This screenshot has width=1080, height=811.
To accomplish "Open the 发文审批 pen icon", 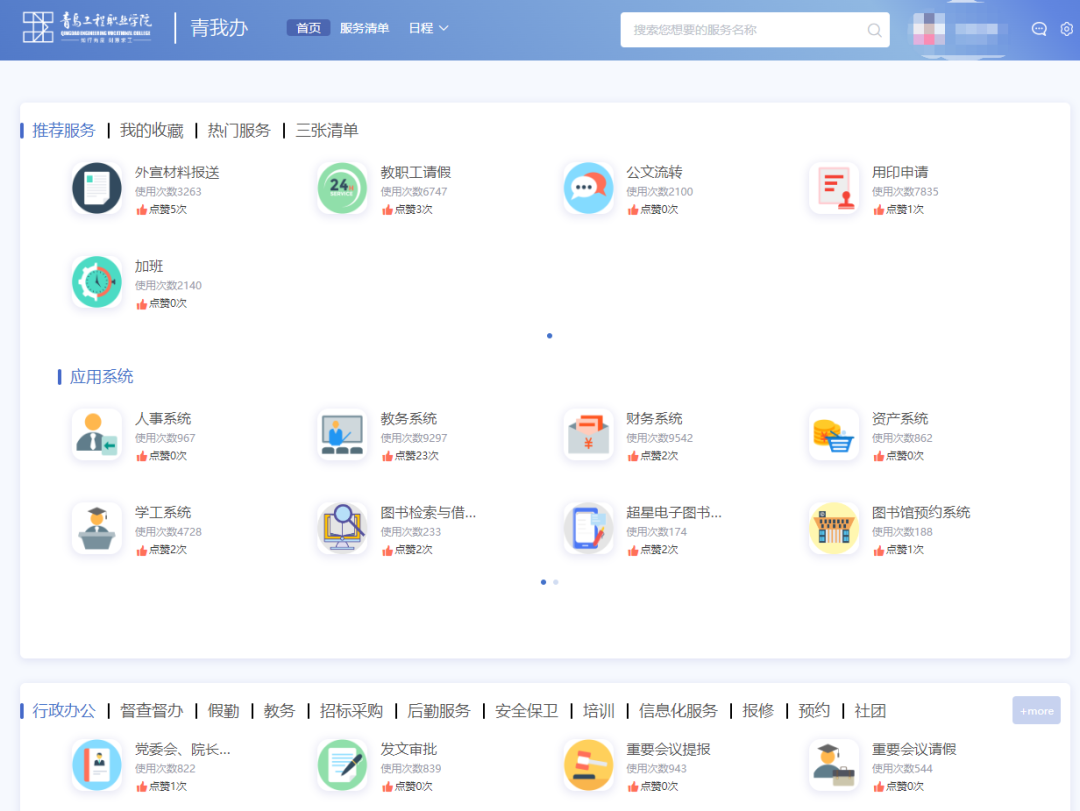I will [342, 765].
